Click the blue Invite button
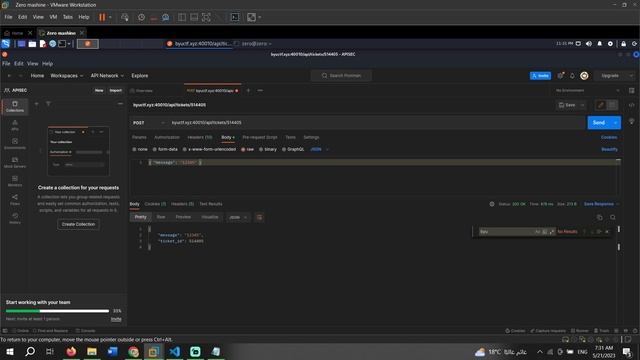 [540, 76]
